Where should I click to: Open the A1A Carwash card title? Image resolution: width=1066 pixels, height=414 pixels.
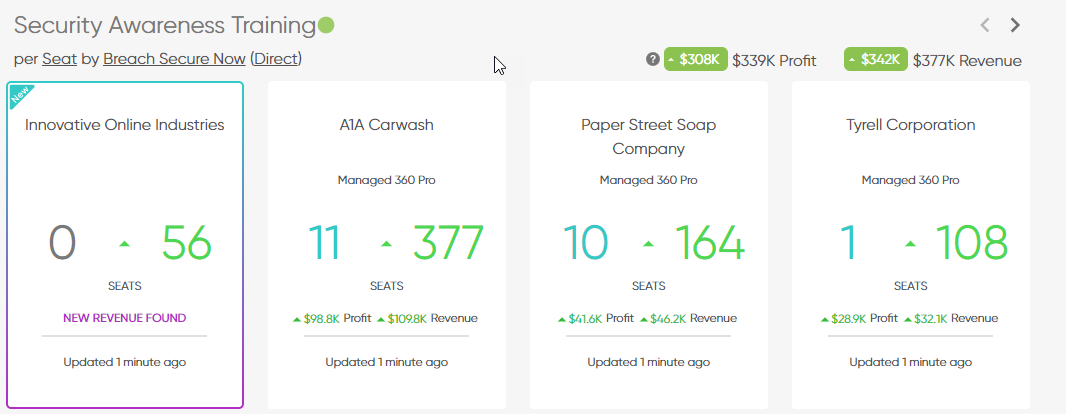coord(386,125)
